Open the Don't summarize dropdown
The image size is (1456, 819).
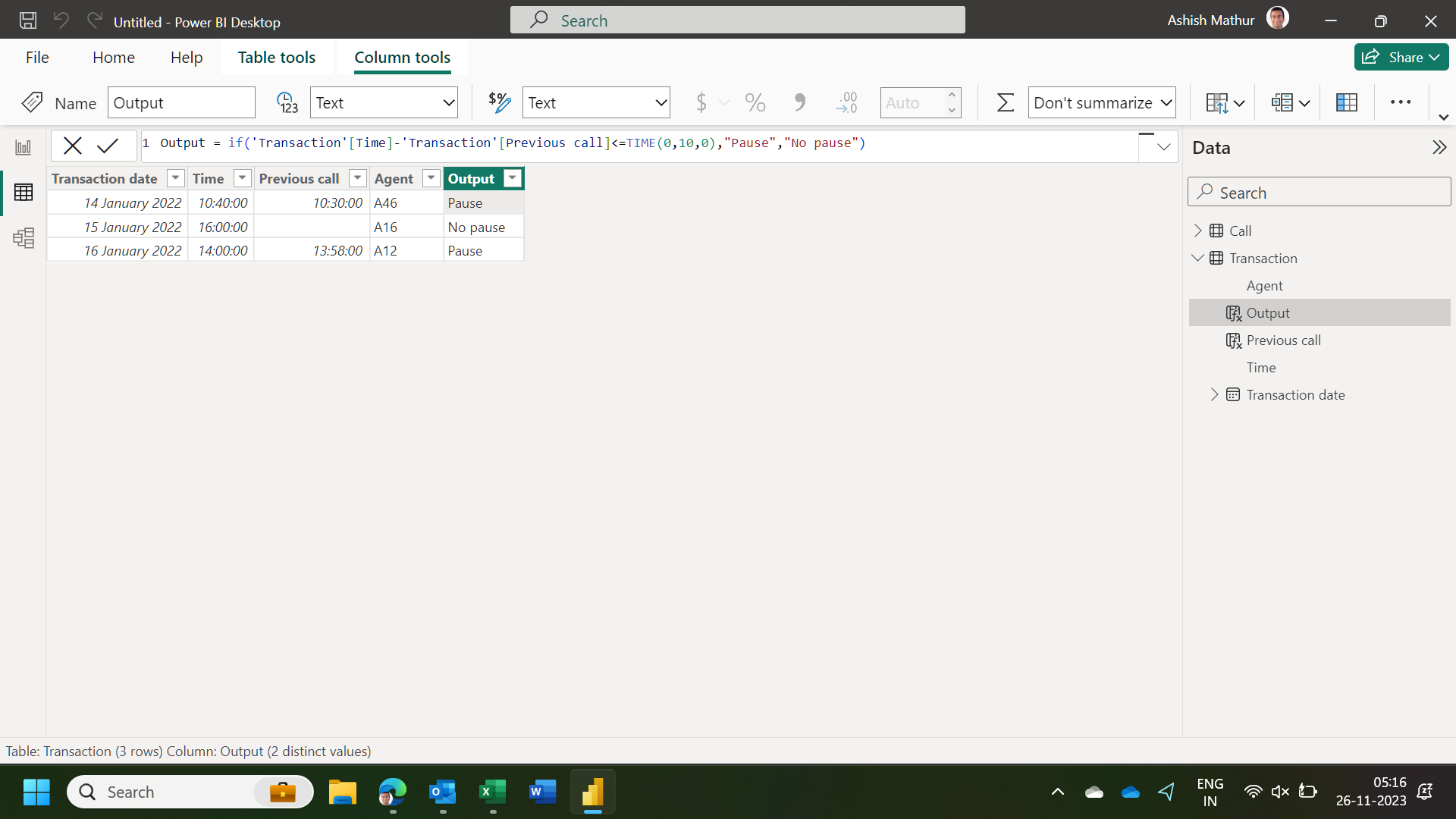tap(1102, 102)
